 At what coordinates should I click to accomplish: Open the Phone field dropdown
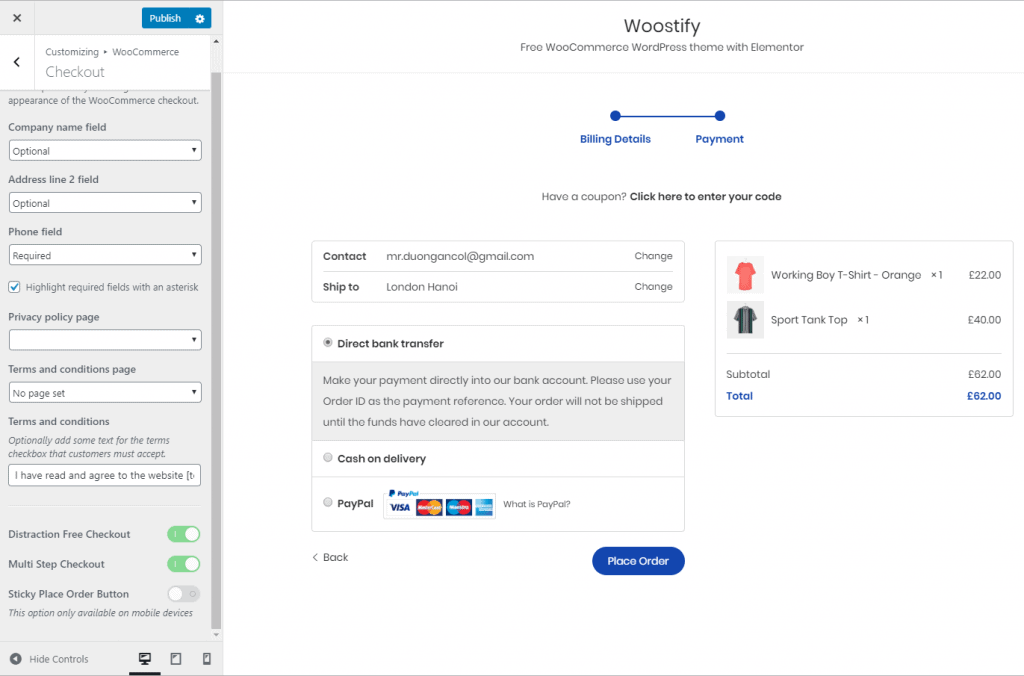click(105, 255)
